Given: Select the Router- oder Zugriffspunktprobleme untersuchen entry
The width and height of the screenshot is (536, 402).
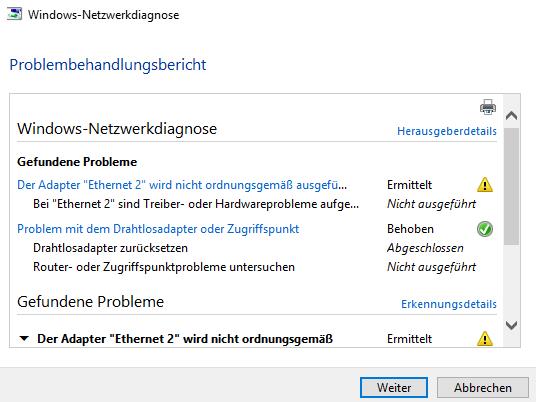Looking at the screenshot, I should pos(164,267).
